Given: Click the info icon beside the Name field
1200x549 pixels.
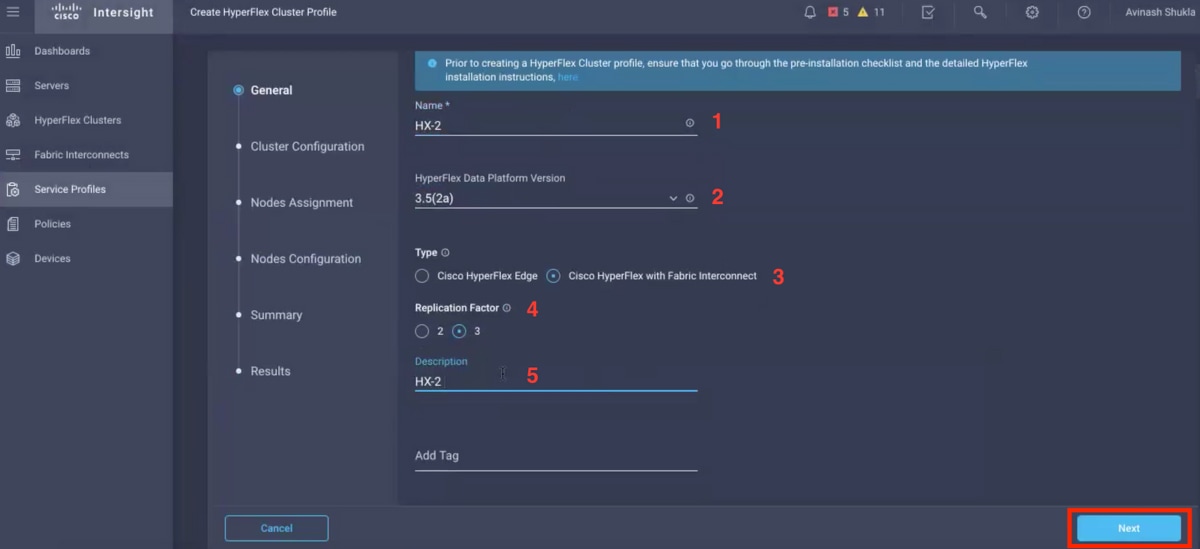Looking at the screenshot, I should click(x=690, y=123).
